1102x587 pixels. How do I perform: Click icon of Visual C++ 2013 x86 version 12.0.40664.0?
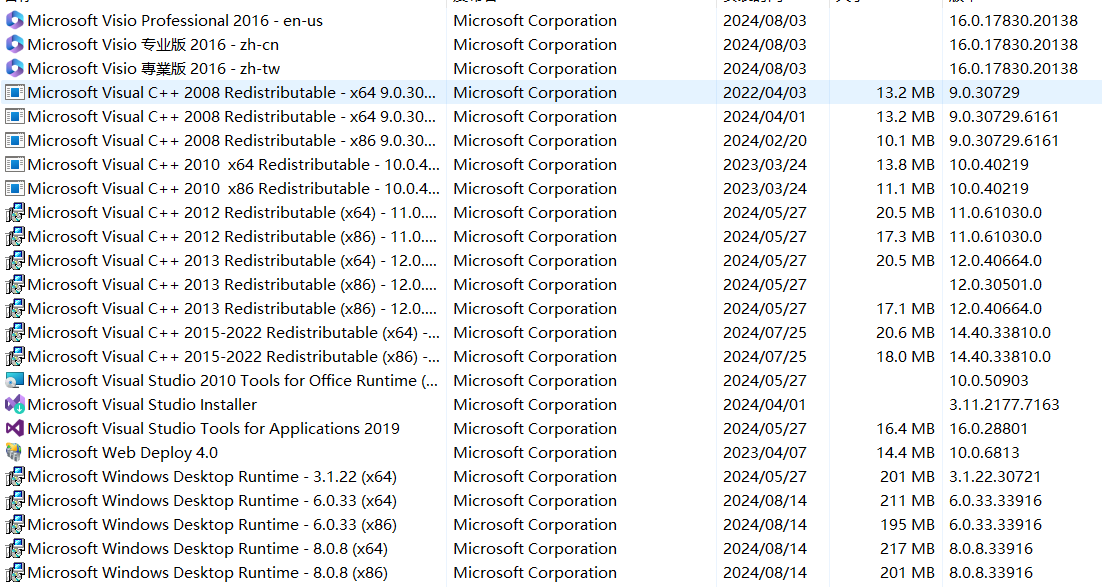(x=15, y=308)
